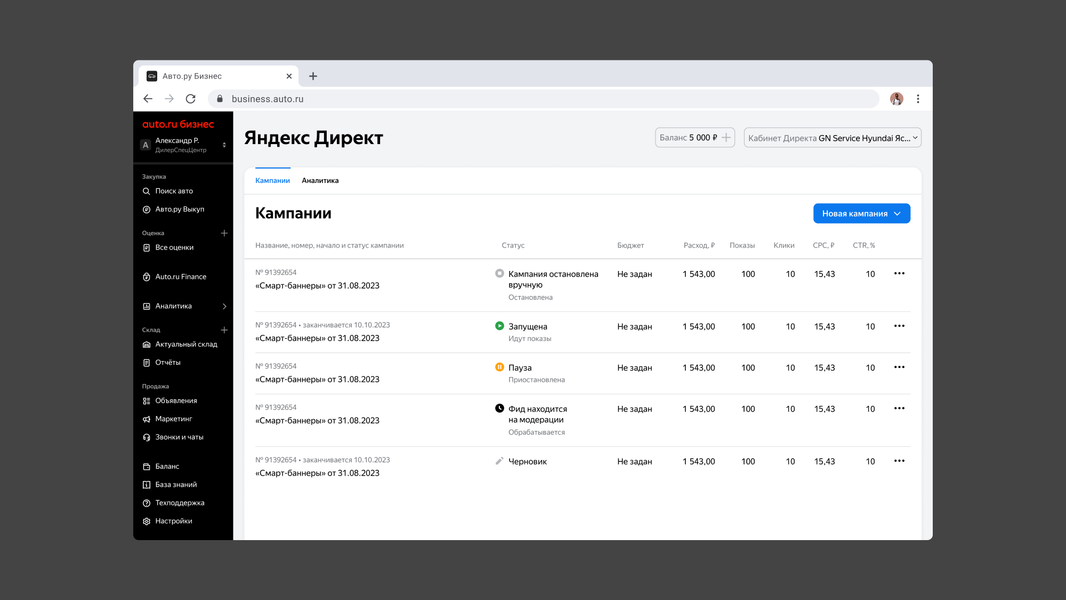Open the paused «Смарт-баннеры» campaign
This screenshot has width=1066, height=600.
[x=317, y=379]
